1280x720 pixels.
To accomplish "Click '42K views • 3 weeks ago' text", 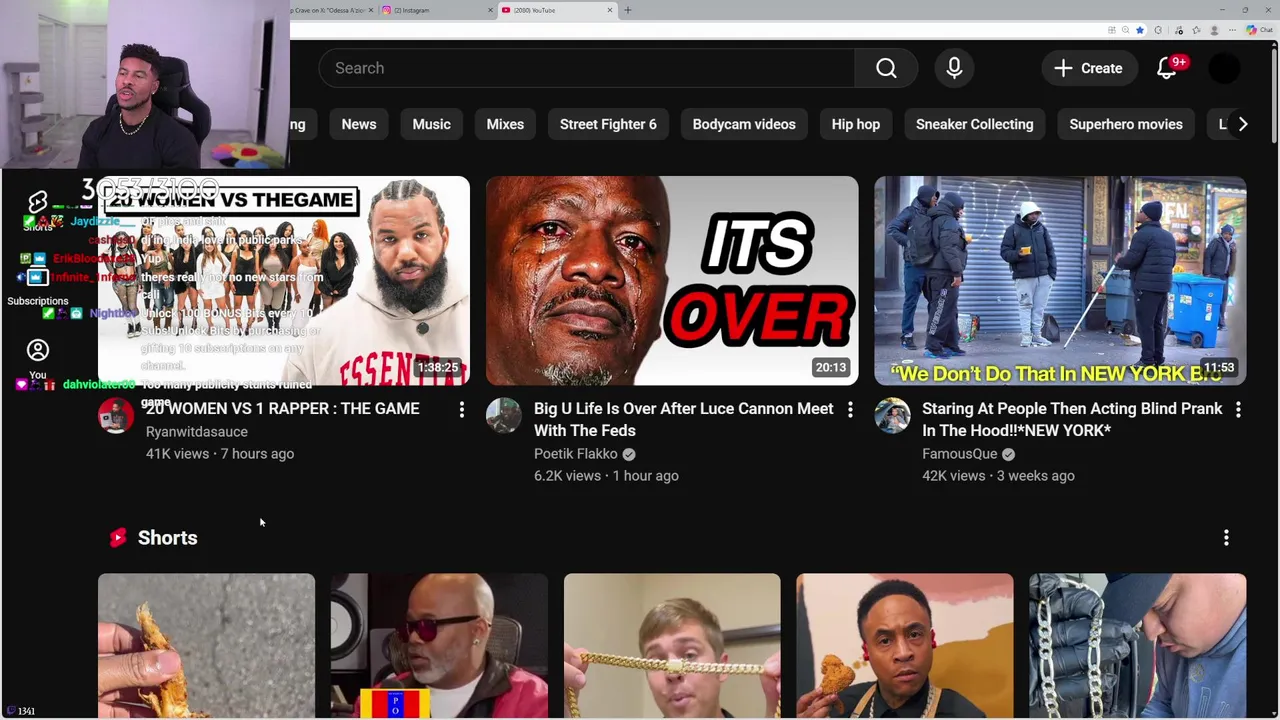I will pyautogui.click(x=998, y=475).
